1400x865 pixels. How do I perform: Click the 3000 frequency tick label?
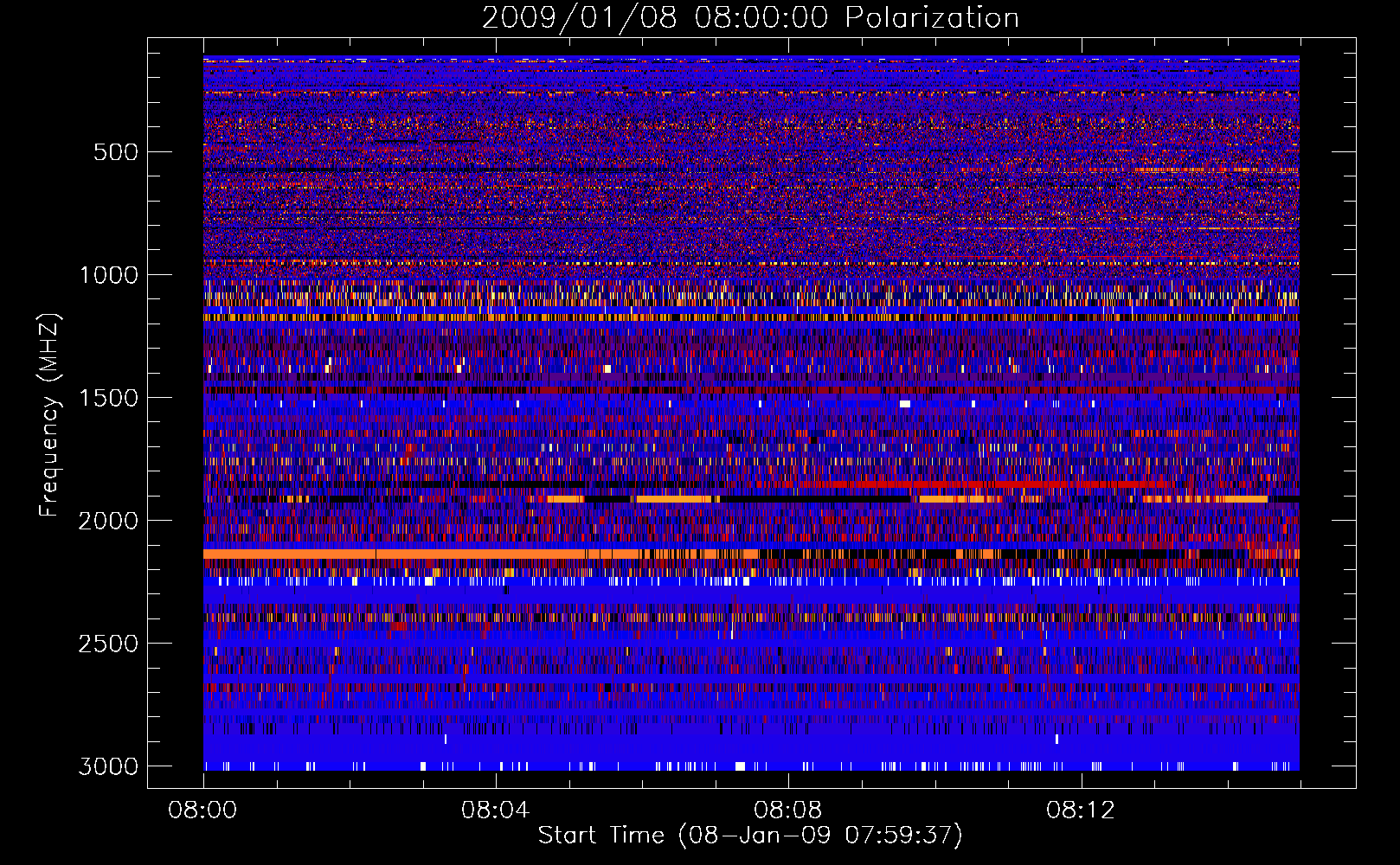click(x=108, y=766)
